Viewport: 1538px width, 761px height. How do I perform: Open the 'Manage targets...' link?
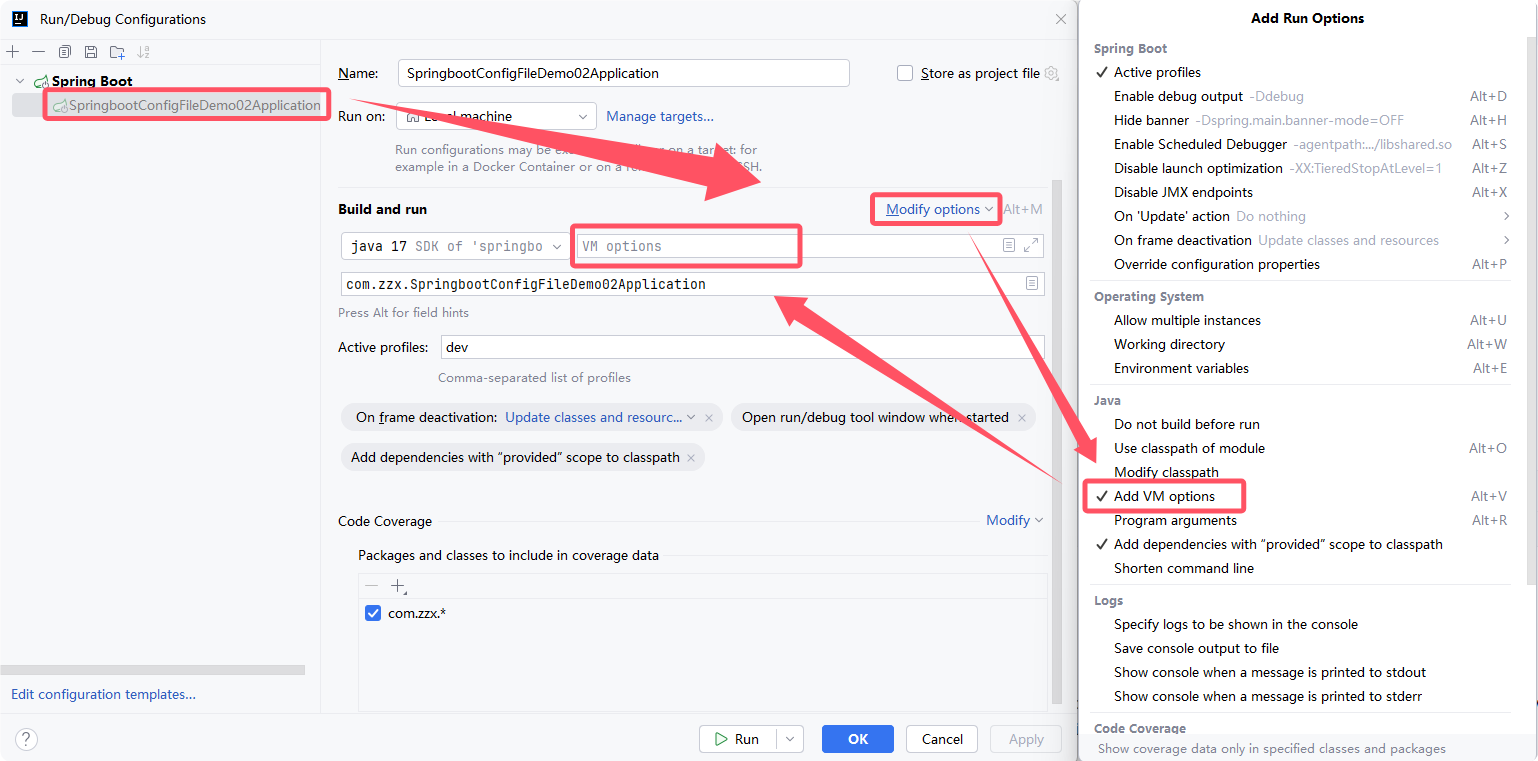click(660, 116)
